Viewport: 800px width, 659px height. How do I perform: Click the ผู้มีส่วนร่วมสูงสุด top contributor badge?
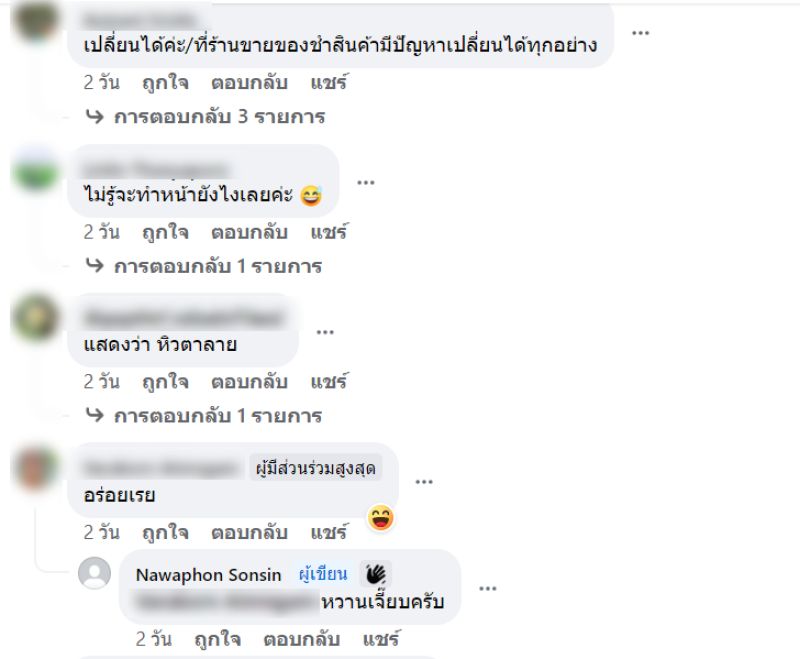316,468
